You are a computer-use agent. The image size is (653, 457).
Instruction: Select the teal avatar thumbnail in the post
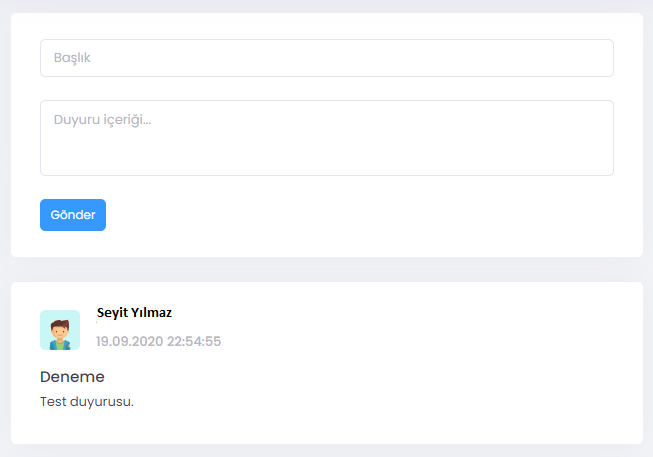60,330
